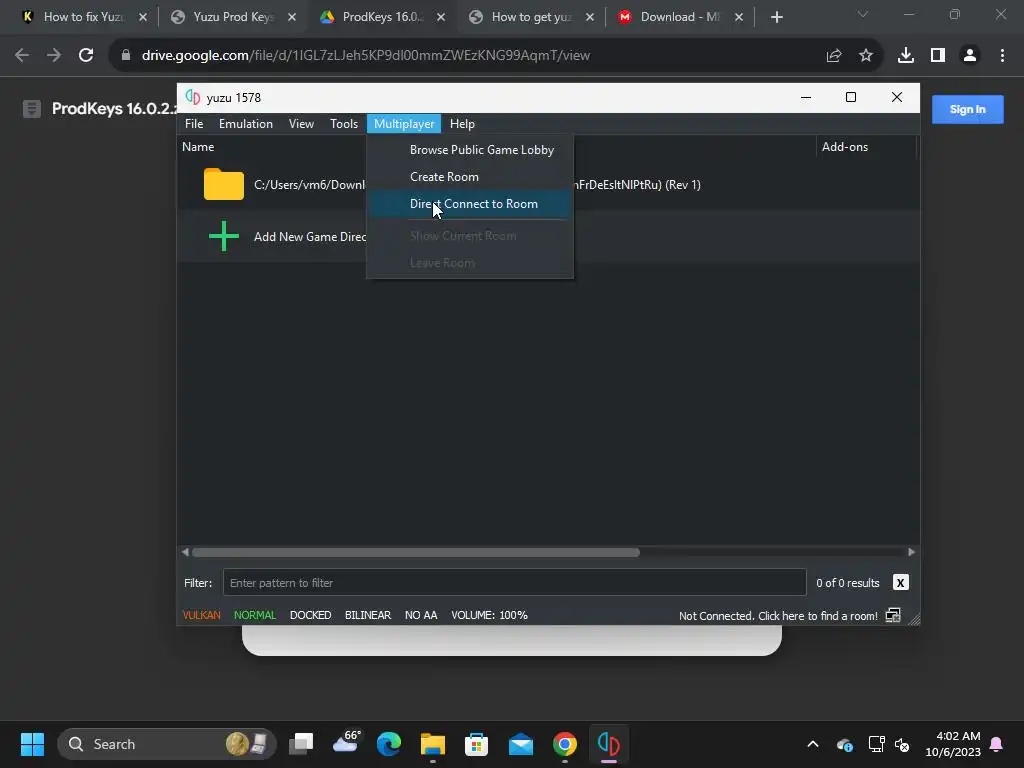Go back in Chrome browser
This screenshot has height=768, width=1024.
[22, 56]
